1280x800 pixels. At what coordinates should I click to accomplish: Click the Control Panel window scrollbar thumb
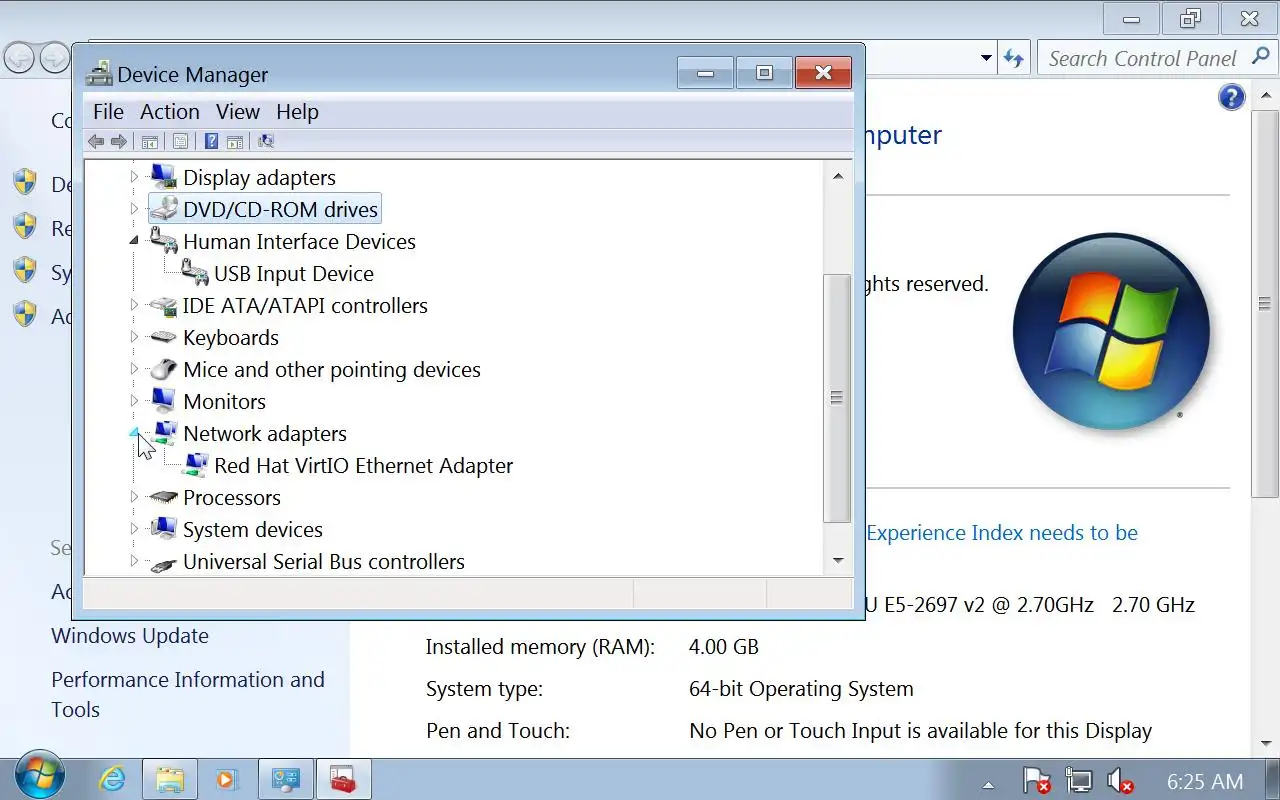pyautogui.click(x=1265, y=304)
